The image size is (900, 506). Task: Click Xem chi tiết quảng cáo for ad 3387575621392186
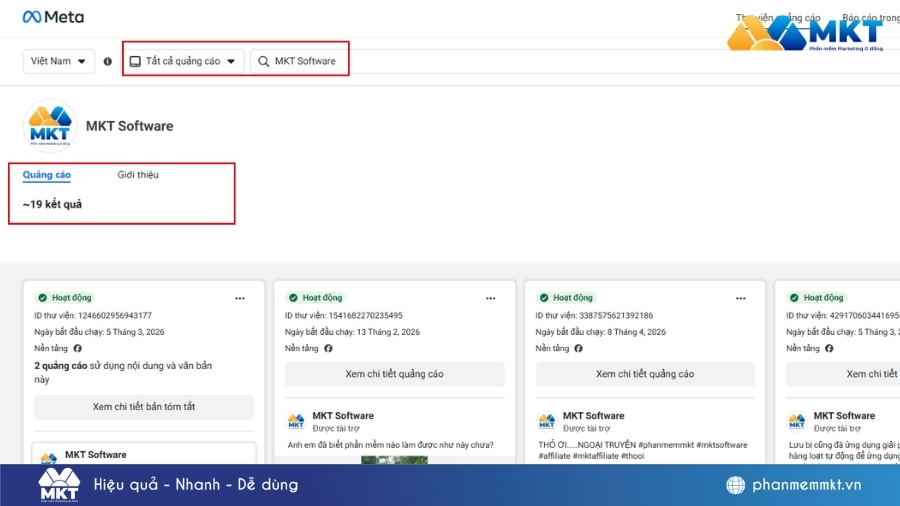(x=645, y=374)
